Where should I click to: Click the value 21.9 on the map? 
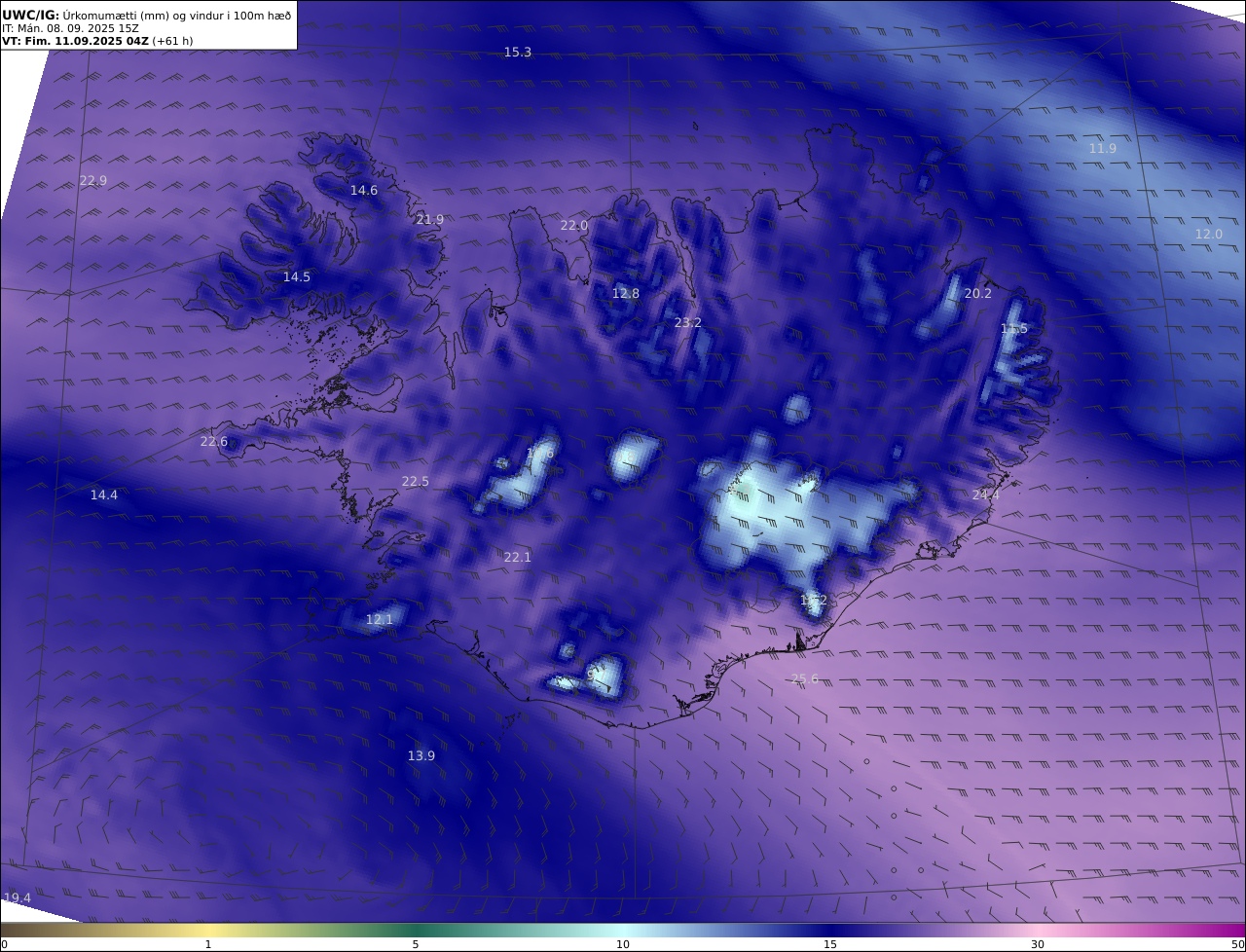429,220
